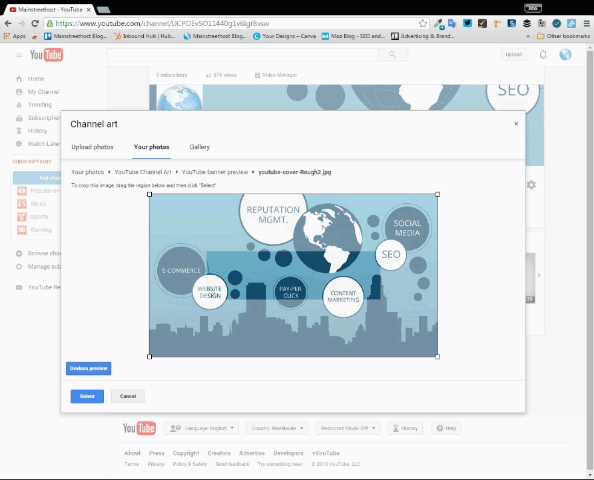The height and width of the screenshot is (480, 594).
Task: Close the Channel art dialog
Action: point(516,124)
